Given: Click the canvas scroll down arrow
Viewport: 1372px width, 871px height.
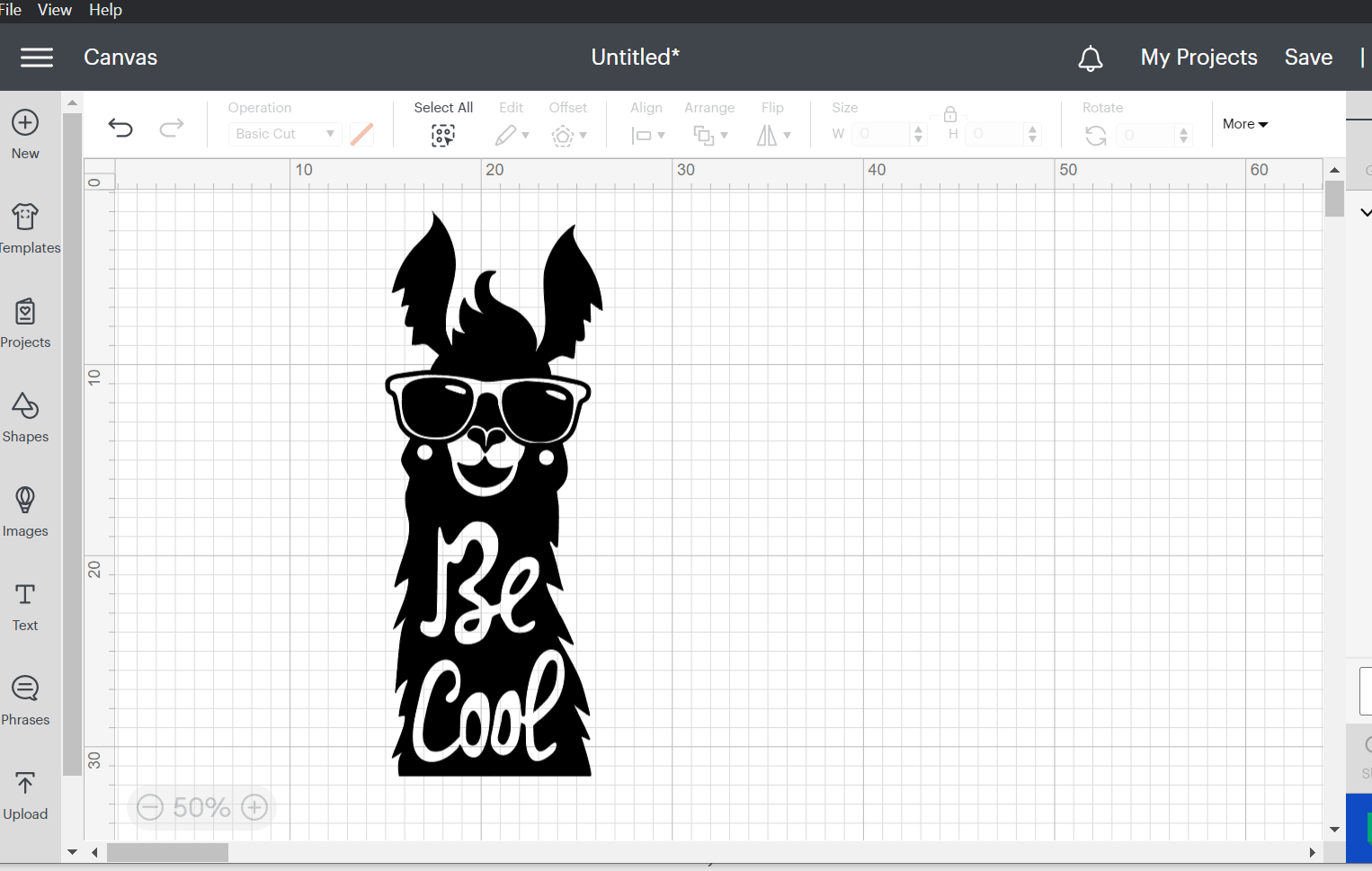Looking at the screenshot, I should pos(1334,830).
